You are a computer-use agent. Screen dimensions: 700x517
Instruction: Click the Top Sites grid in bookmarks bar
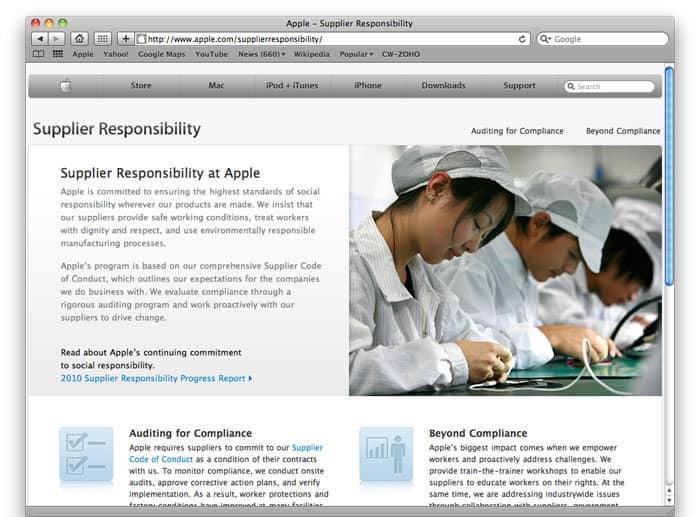coord(58,54)
